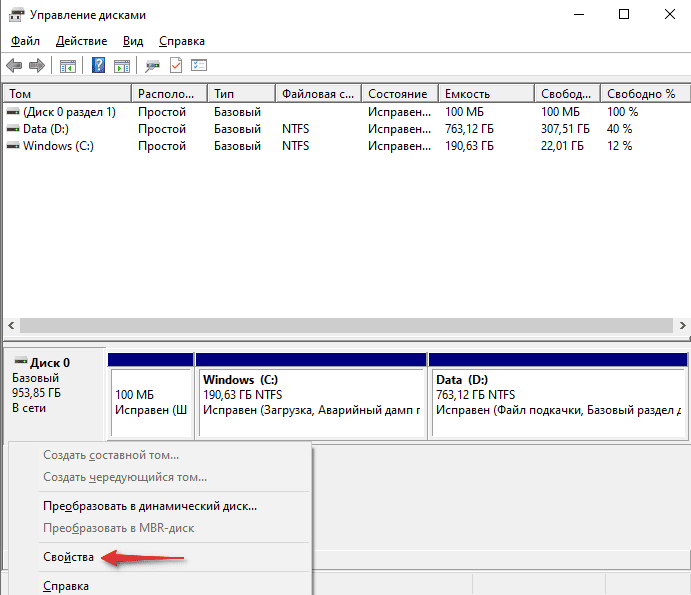
Task: Select the Data (D:) partition block
Action: [x=558, y=396]
